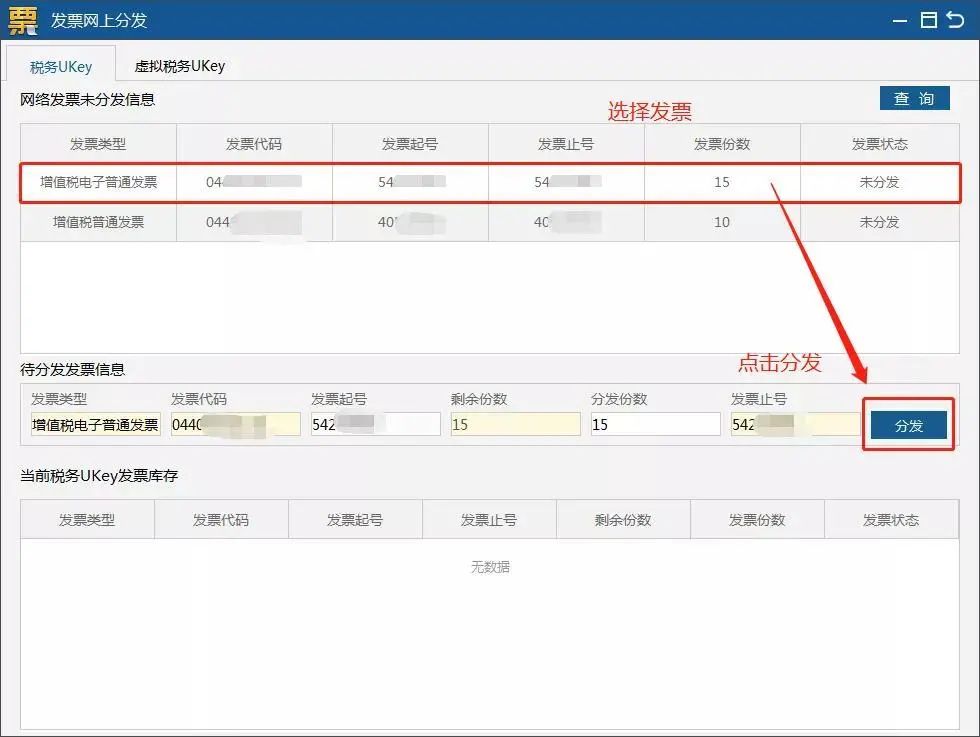Click the yellow 票 application logo icon
Screen dimensions: 980x737
(x=22, y=19)
